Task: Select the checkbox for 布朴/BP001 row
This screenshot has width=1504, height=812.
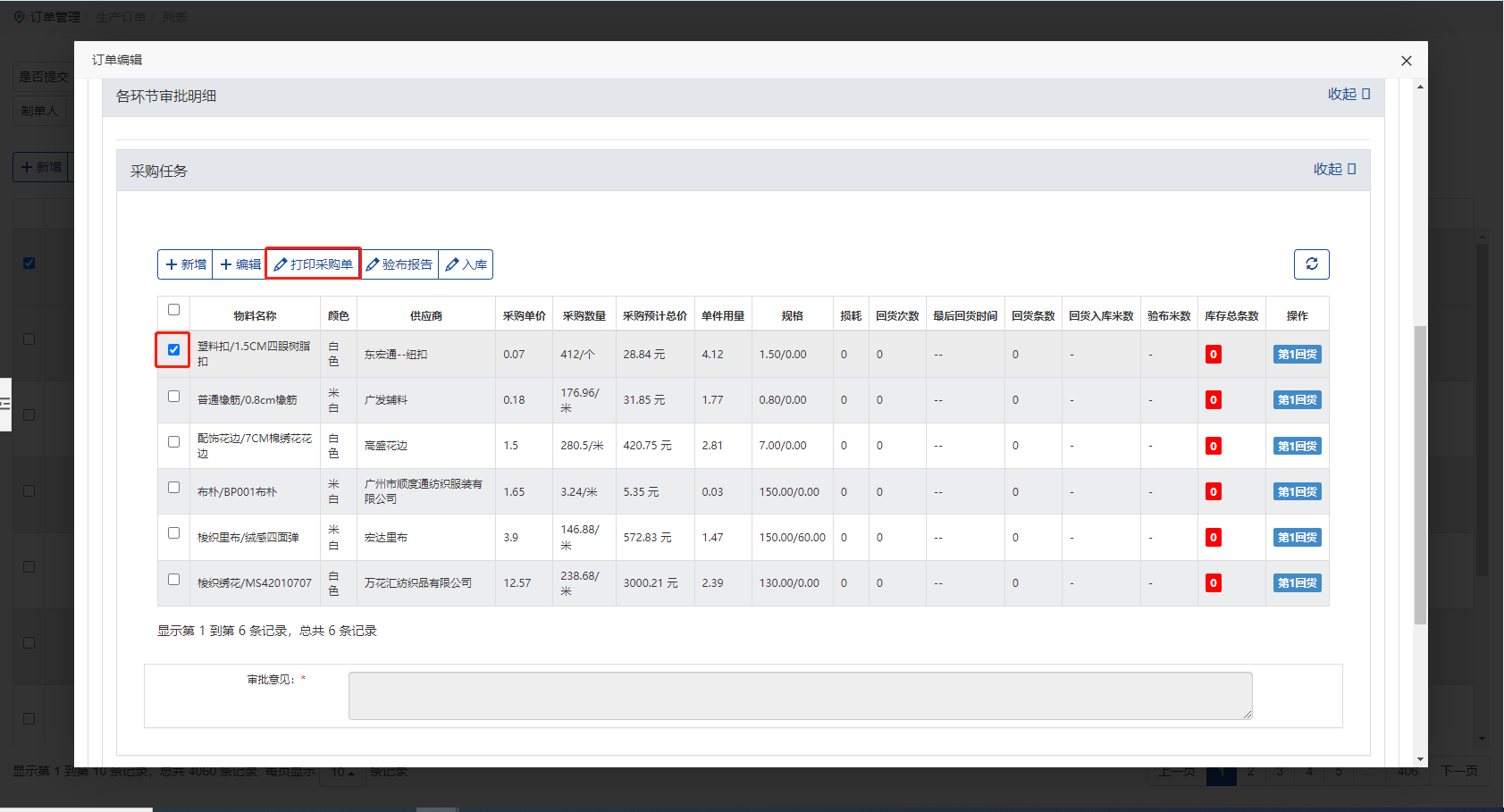Action: coord(173,488)
